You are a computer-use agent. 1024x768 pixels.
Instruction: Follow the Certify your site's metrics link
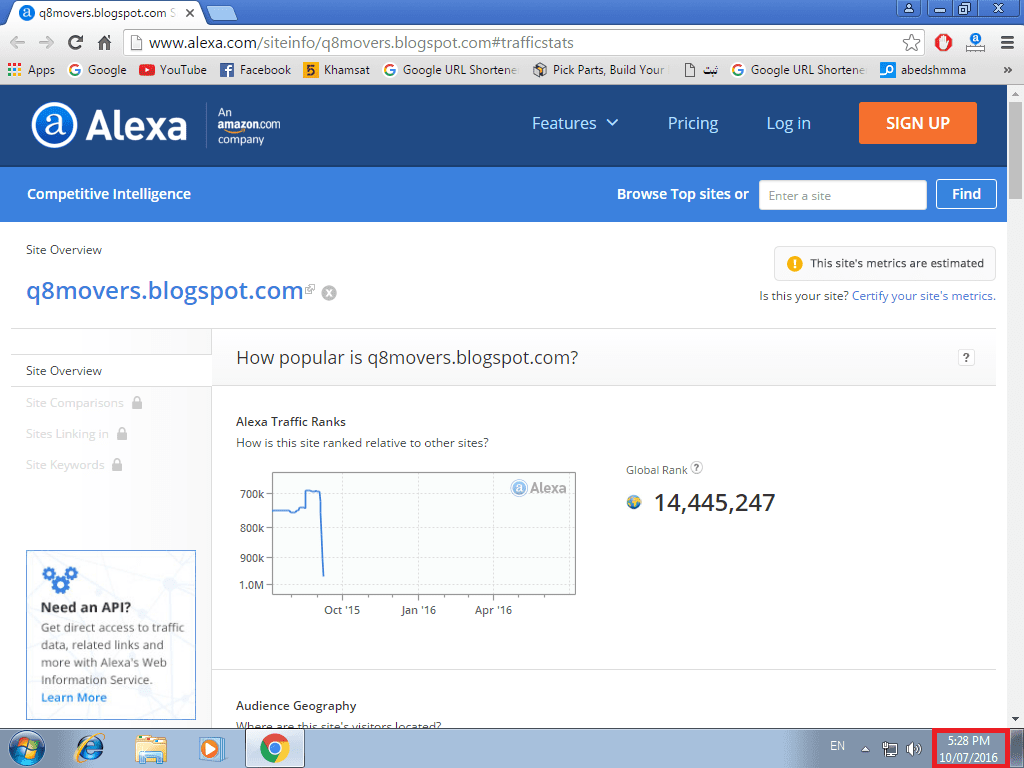tap(923, 296)
